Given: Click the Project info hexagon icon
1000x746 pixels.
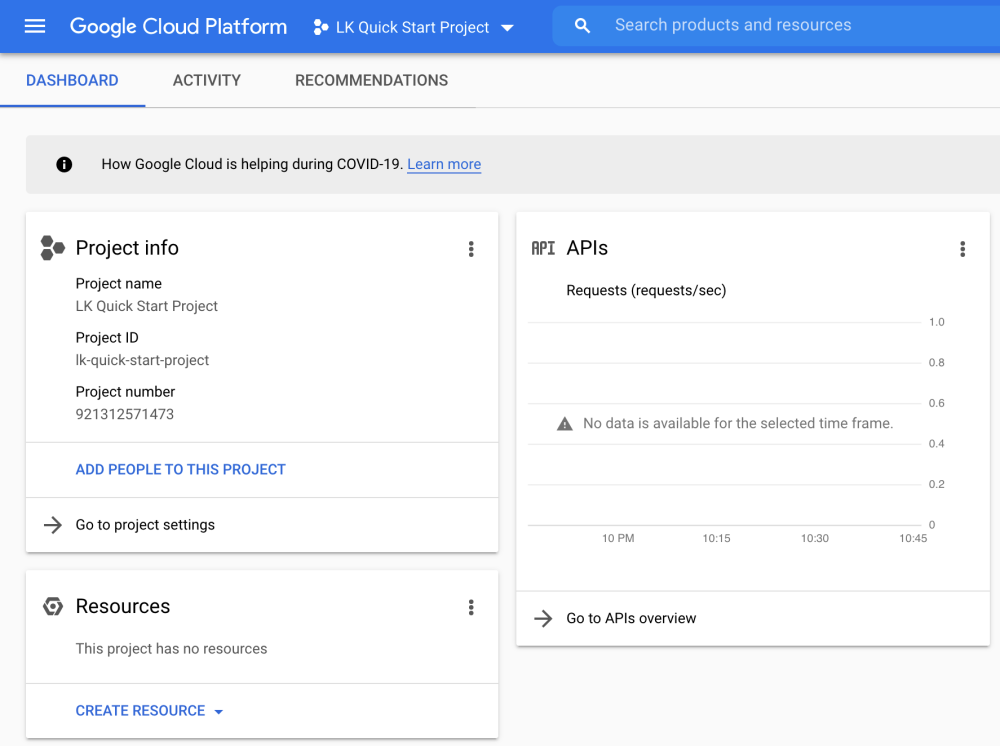Looking at the screenshot, I should click(52, 248).
